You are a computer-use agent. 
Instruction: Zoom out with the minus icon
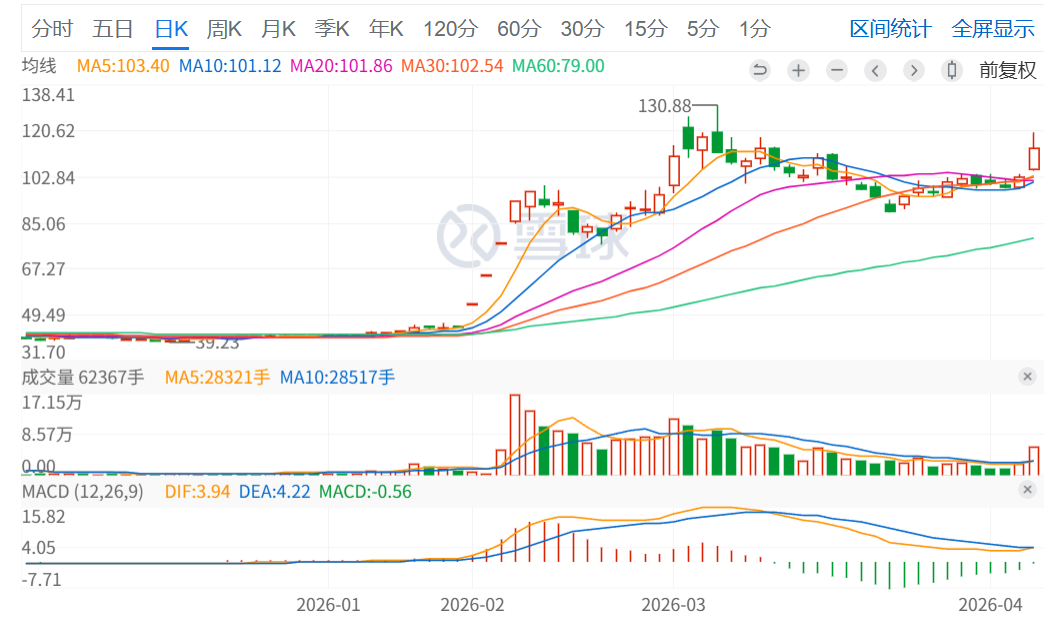(837, 70)
